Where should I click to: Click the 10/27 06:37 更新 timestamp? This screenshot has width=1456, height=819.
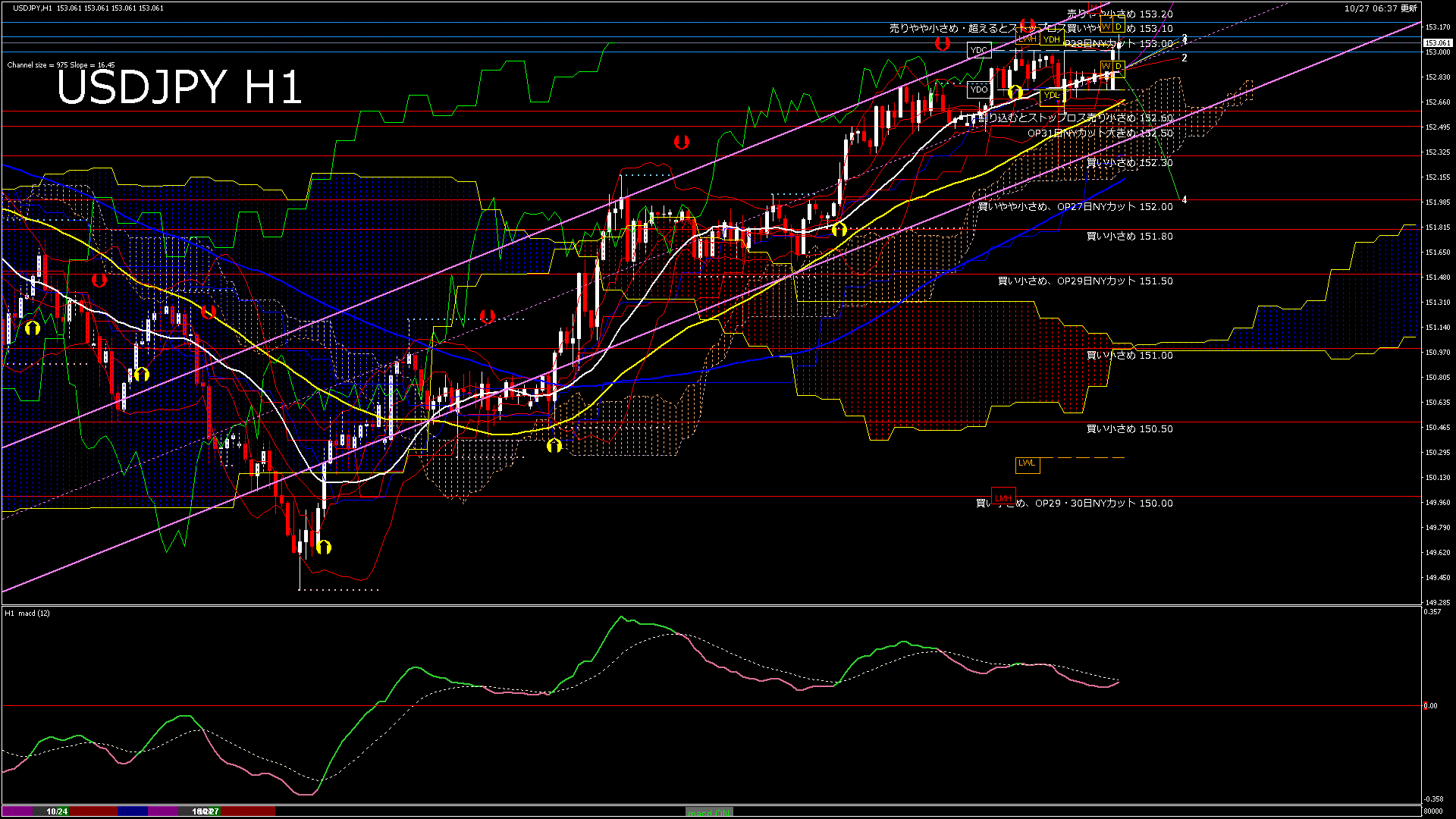tap(1380, 8)
